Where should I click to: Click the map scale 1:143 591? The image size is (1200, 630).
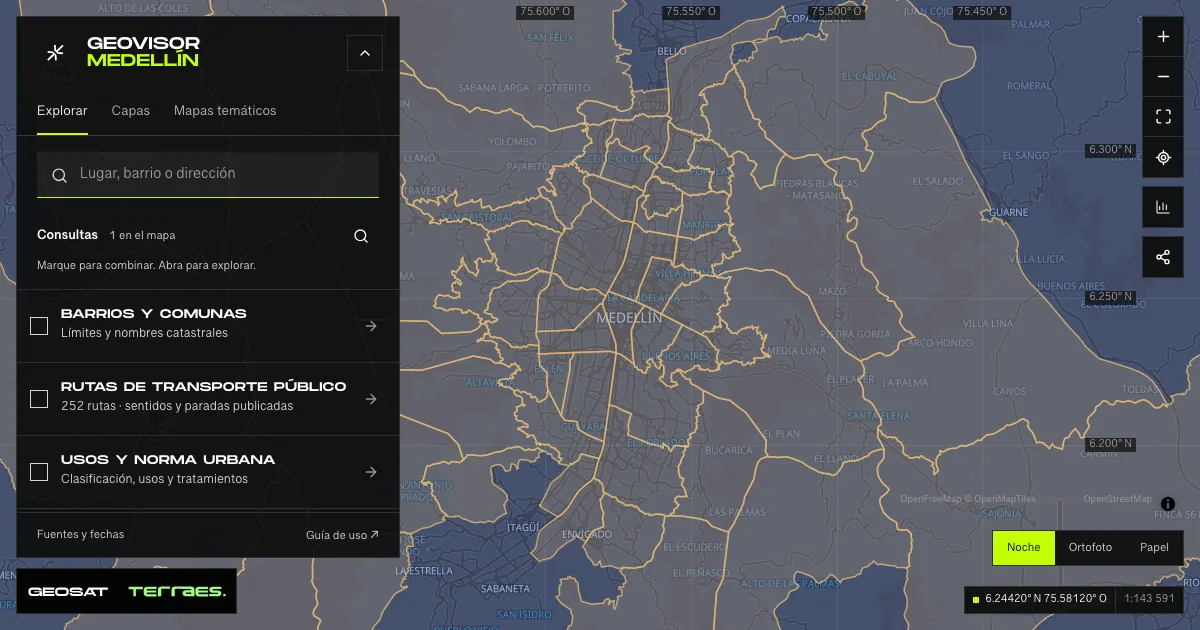(1149, 599)
